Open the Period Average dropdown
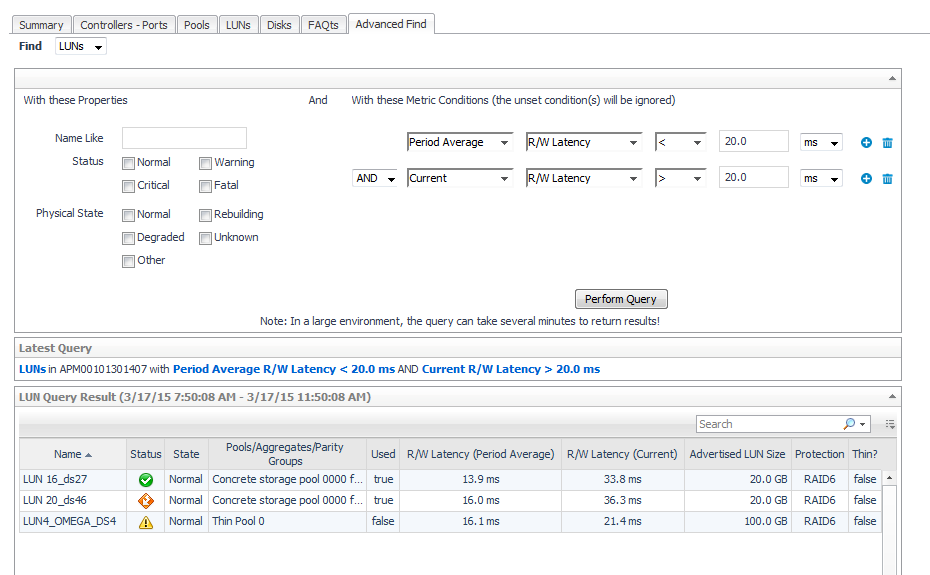This screenshot has height=575, width=930. tap(460, 142)
